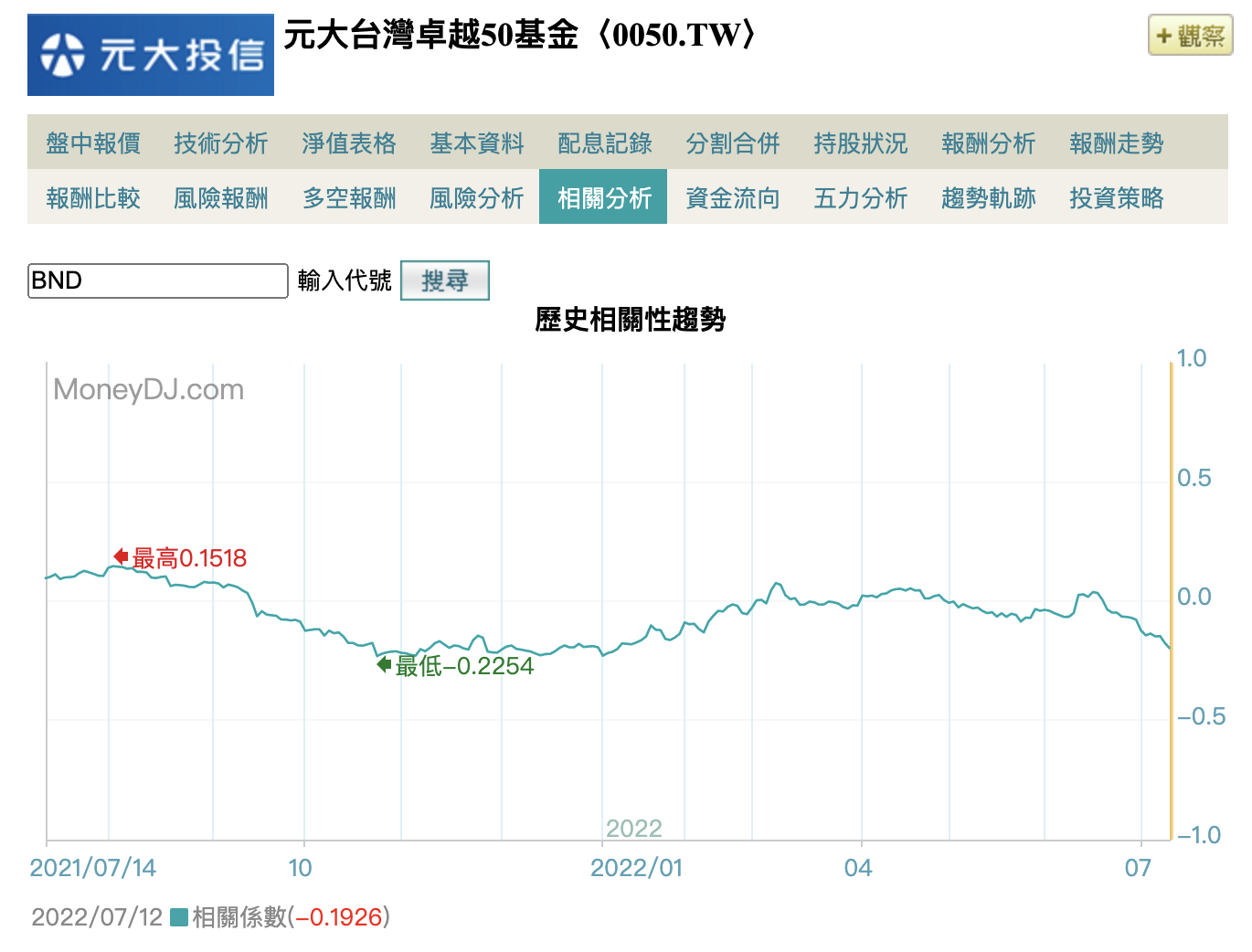Switch to 技術分析 tab
1252x952 pixels.
(221, 143)
